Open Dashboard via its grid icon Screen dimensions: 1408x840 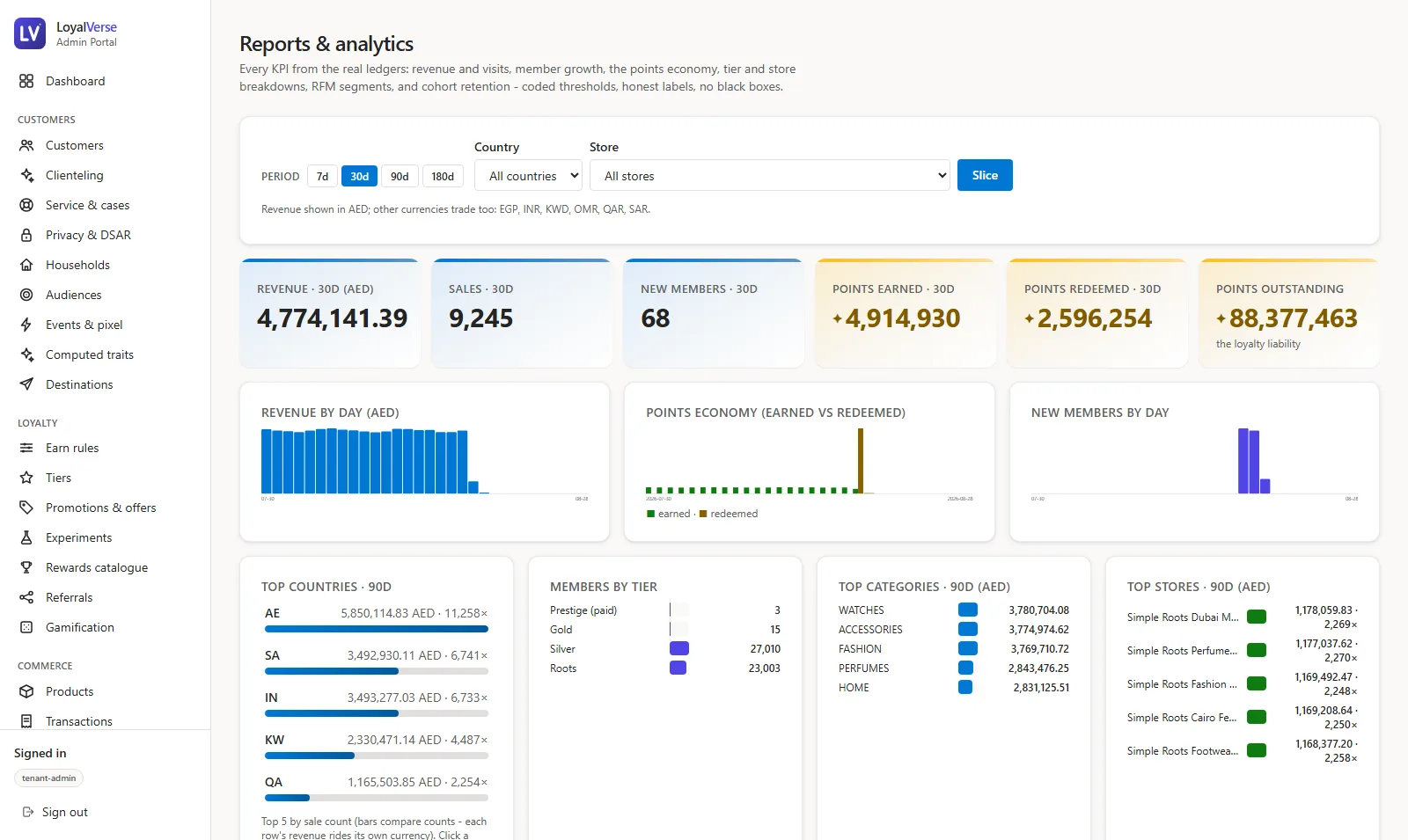[x=26, y=81]
